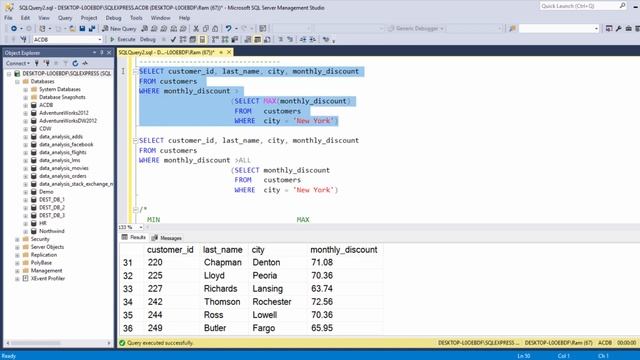640x360 pixels.
Task: Select the Demo database in Object Explorer
Action: click(x=46, y=192)
